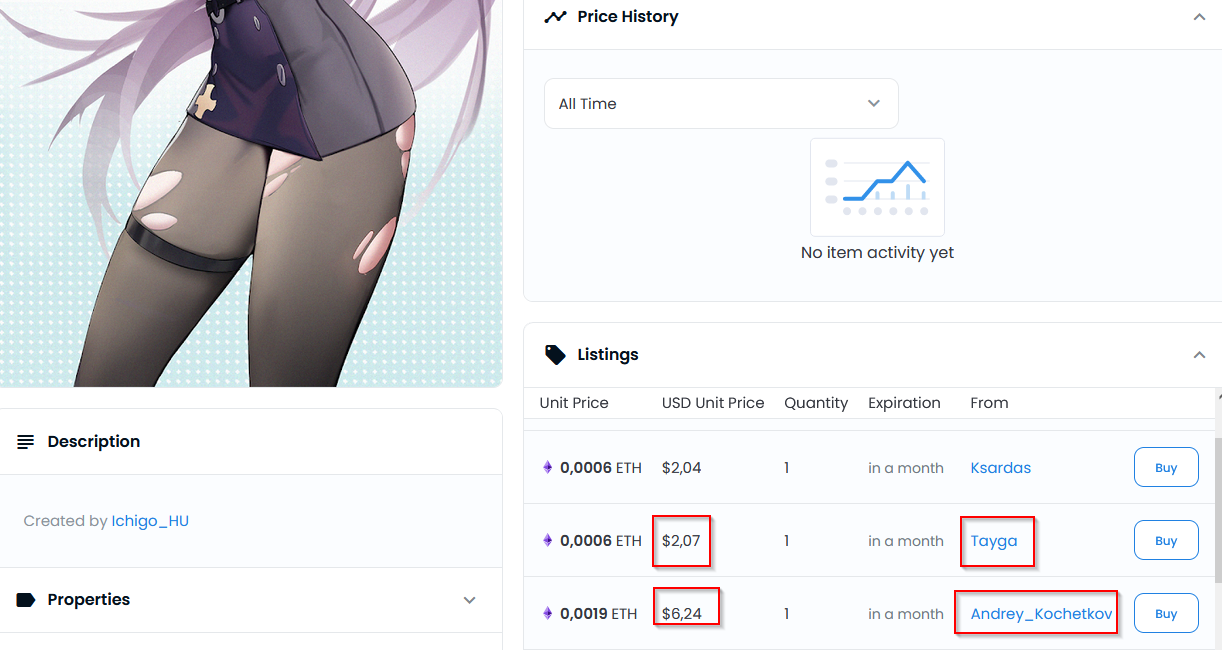Click the ETH icon in Tayga listing
1222x650 pixels.
click(547, 540)
